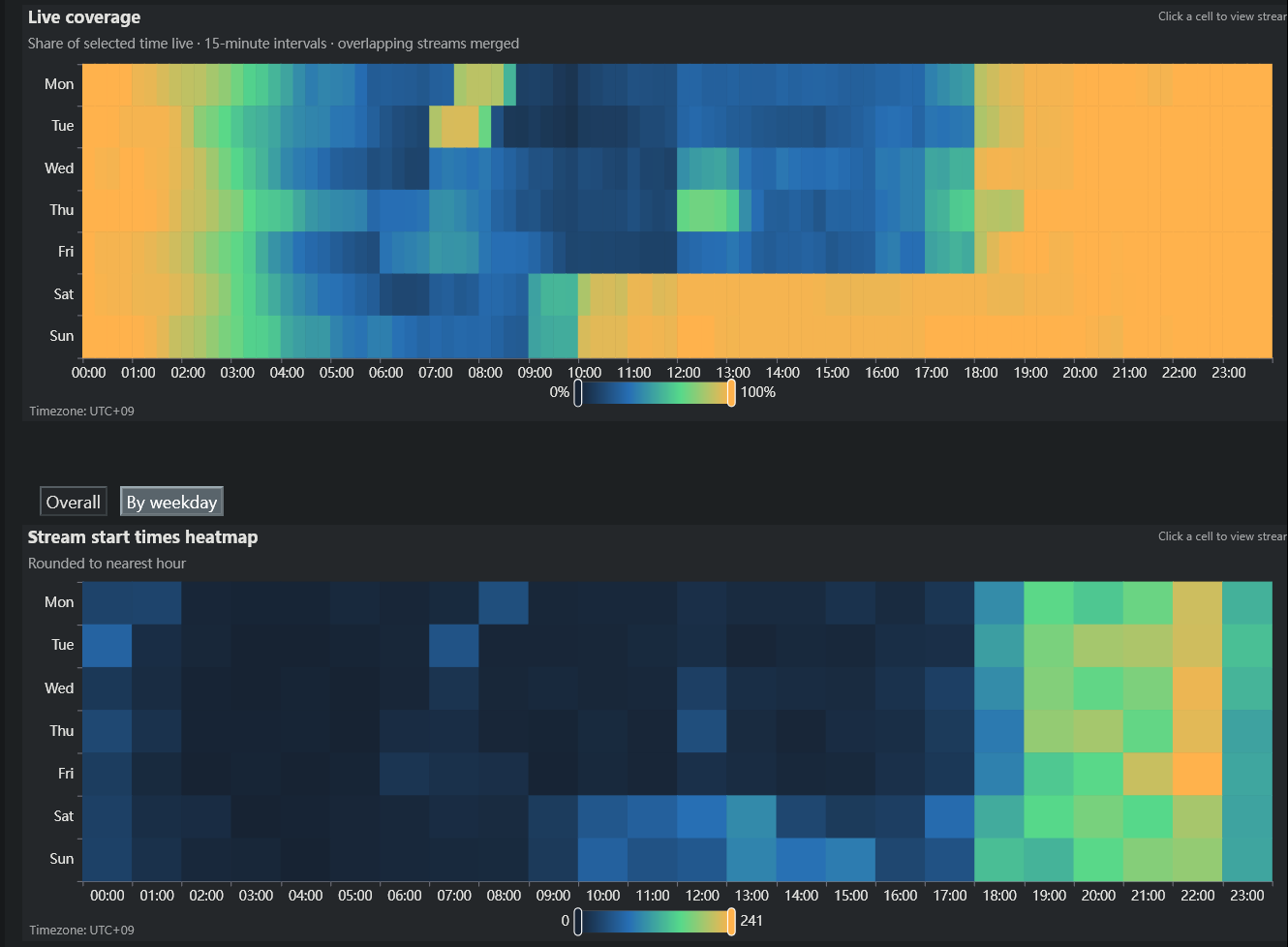This screenshot has height=947, width=1288.
Task: Grab the 0% handle of Live coverage slider
Action: coord(578,393)
